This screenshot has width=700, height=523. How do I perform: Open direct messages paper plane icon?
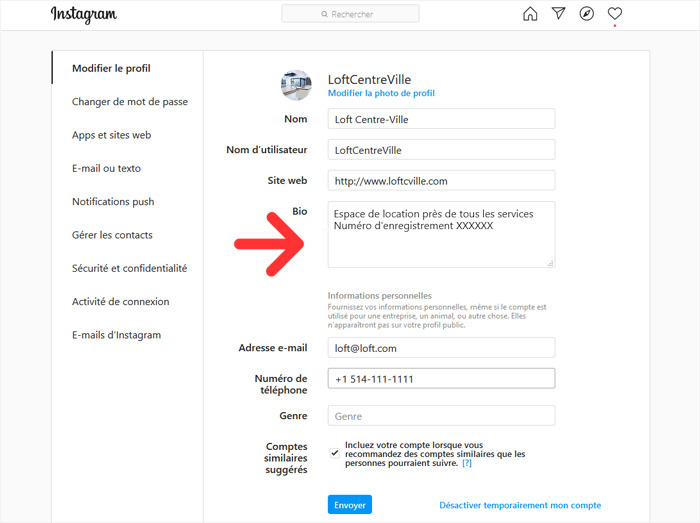(558, 13)
